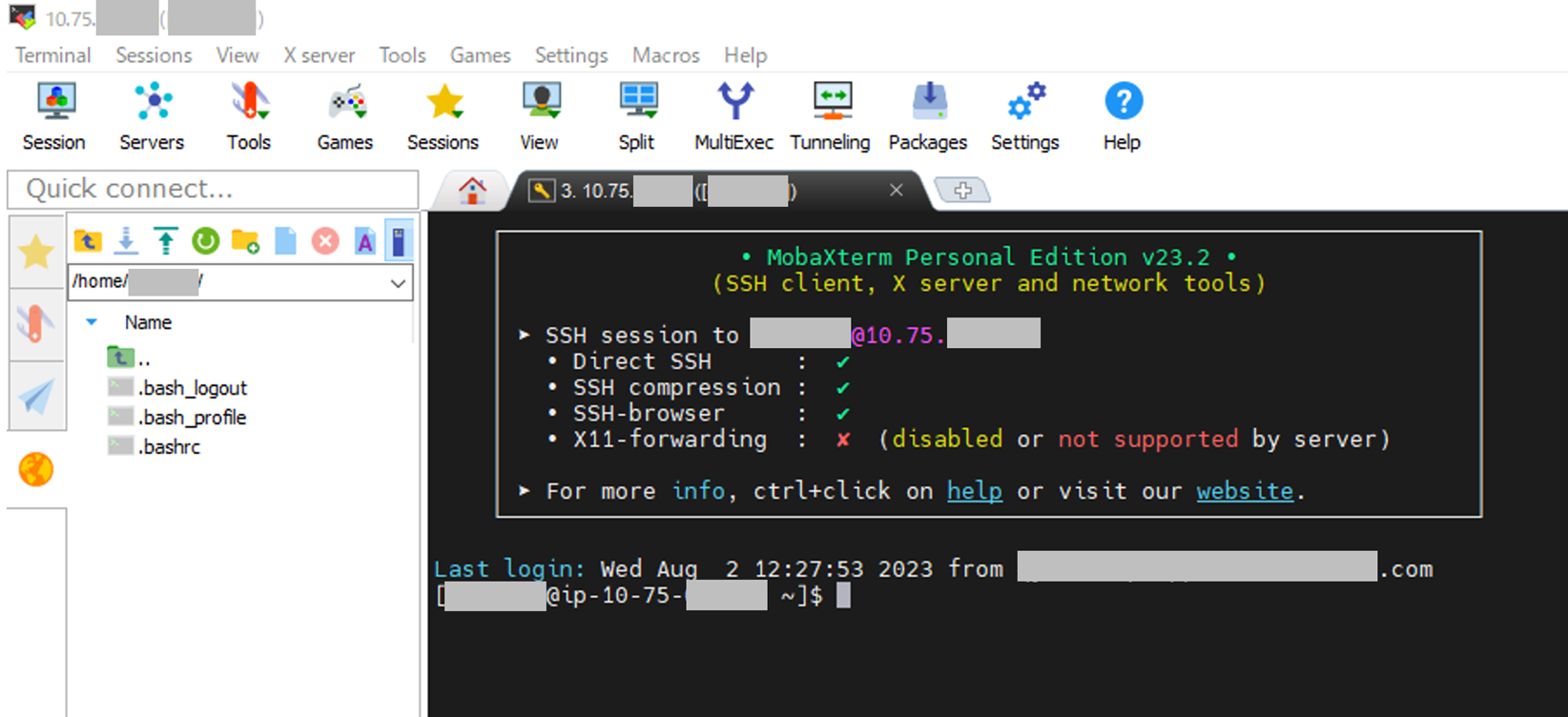This screenshot has height=717, width=1568.
Task: Click into the Quick connect field
Action: tap(213, 189)
